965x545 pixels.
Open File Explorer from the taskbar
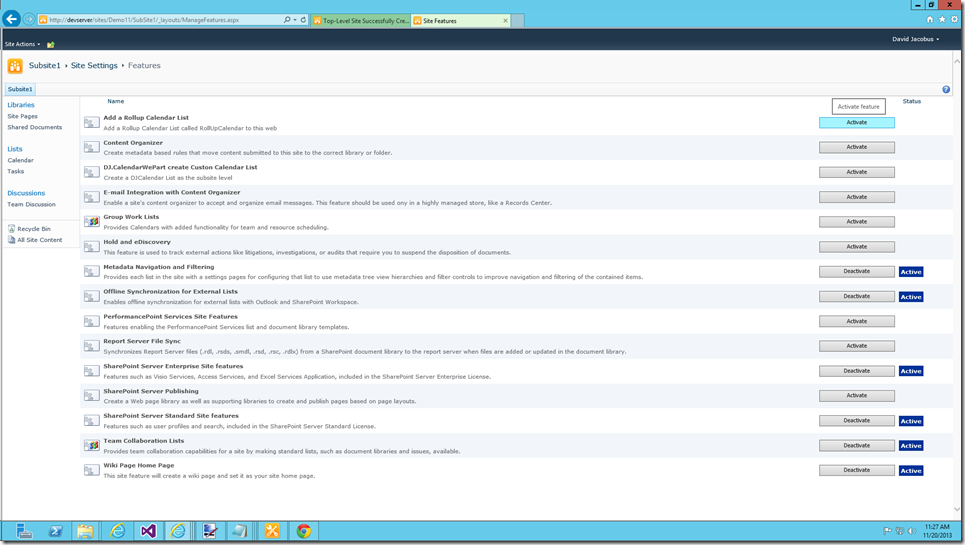click(x=85, y=531)
